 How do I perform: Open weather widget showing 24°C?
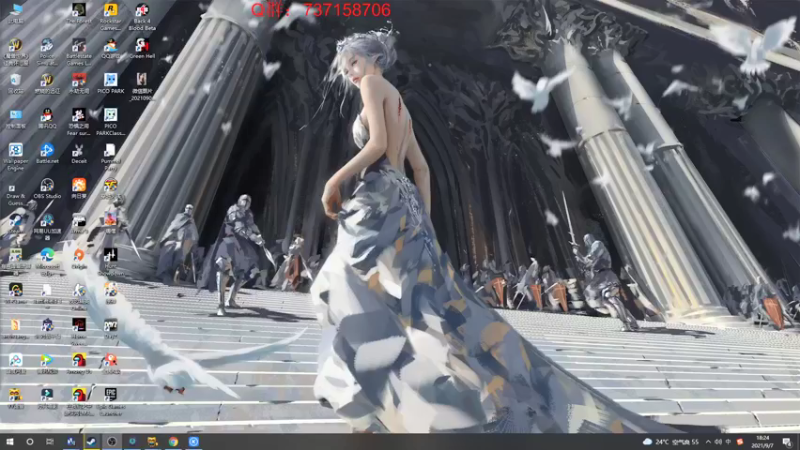[x=670, y=442]
